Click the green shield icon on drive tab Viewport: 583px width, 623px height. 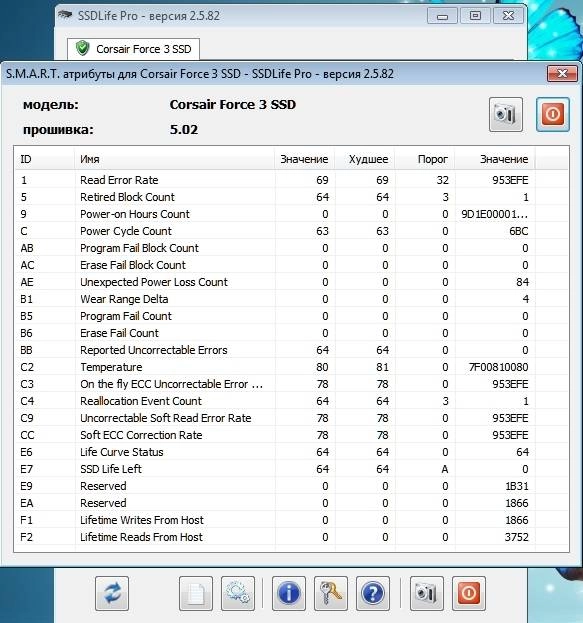83,48
